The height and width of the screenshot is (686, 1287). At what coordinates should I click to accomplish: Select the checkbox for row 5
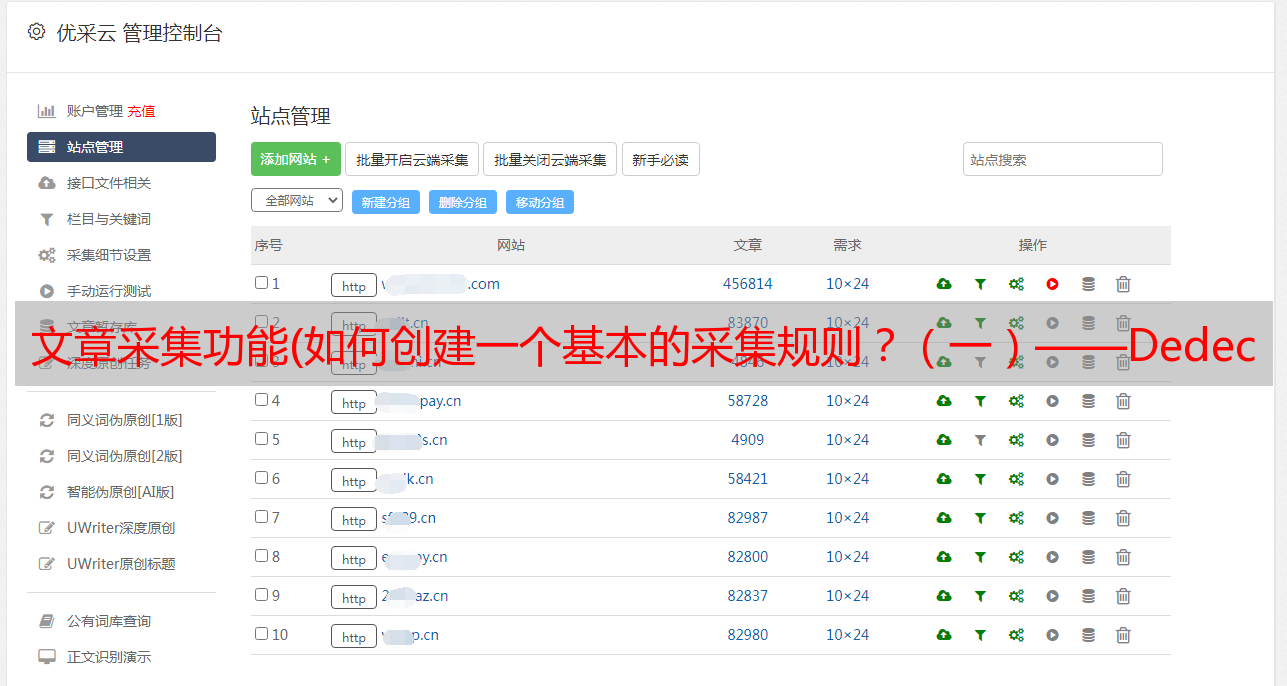click(261, 439)
